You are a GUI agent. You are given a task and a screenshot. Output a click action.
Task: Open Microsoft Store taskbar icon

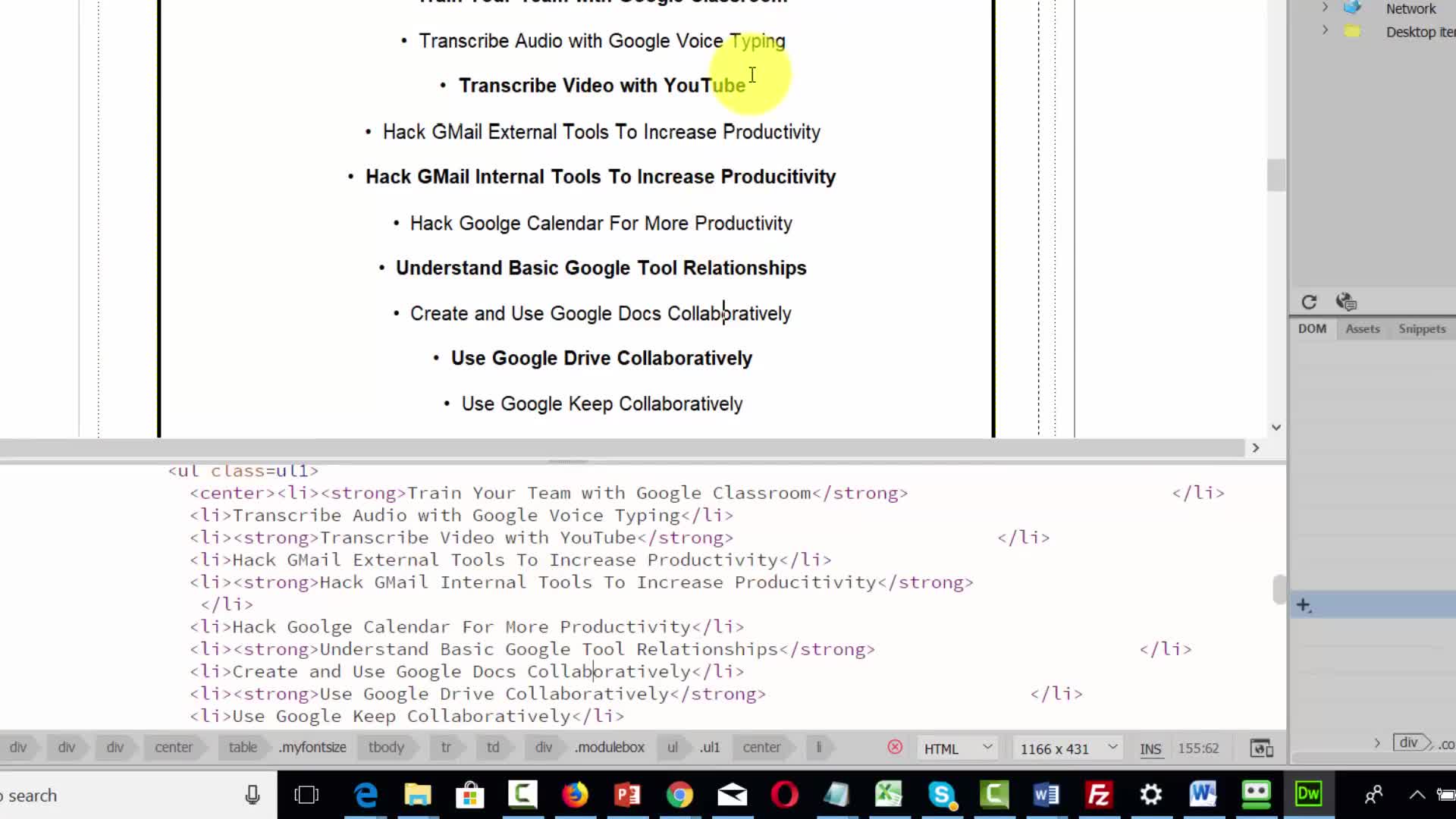(470, 795)
